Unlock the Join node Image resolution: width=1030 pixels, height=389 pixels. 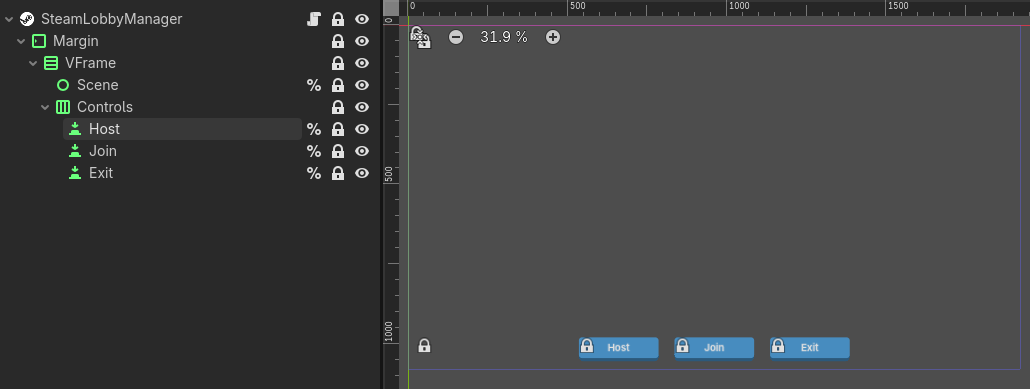tap(338, 151)
